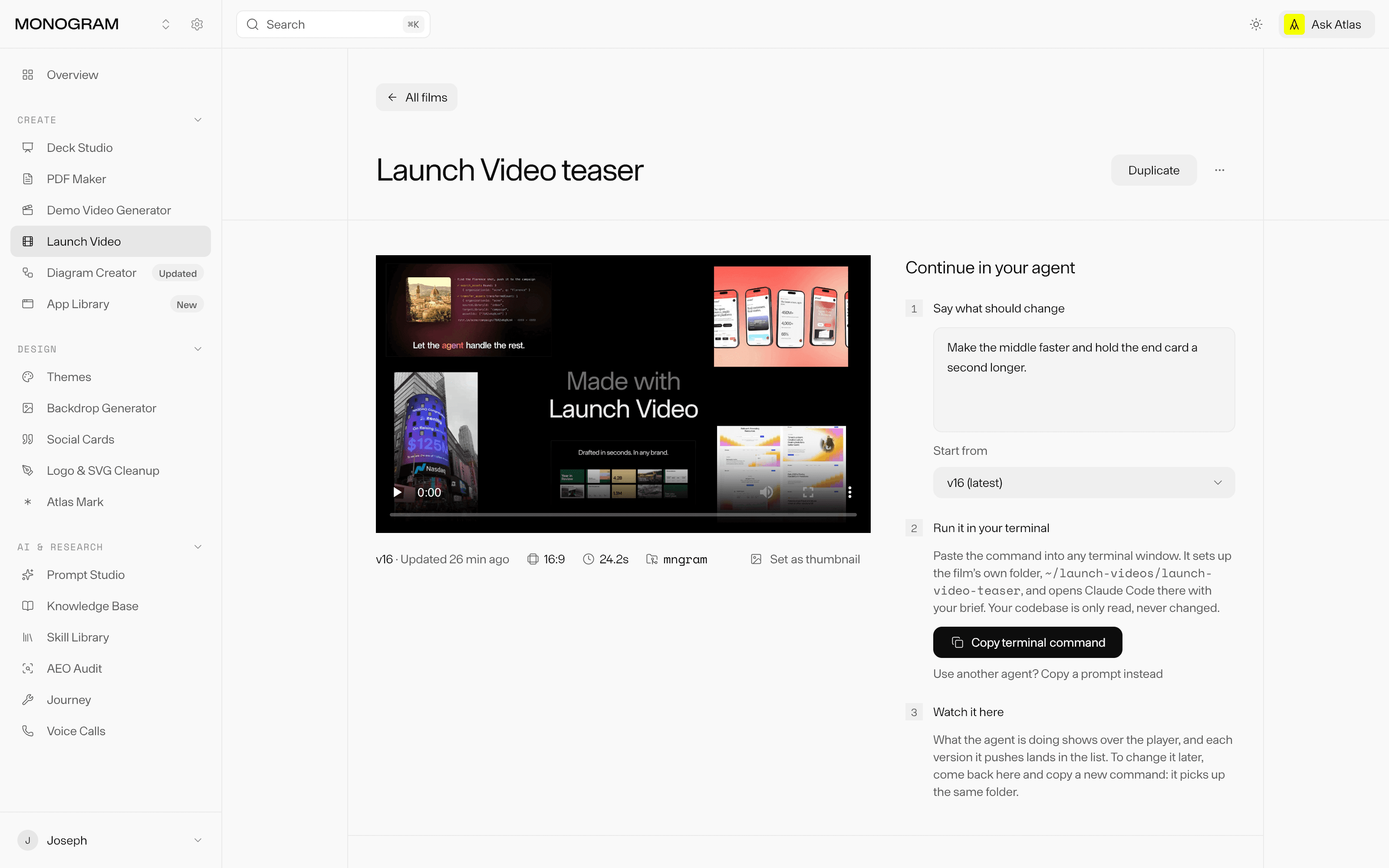This screenshot has width=1389, height=868.
Task: Toggle video fullscreen
Action: 808,492
